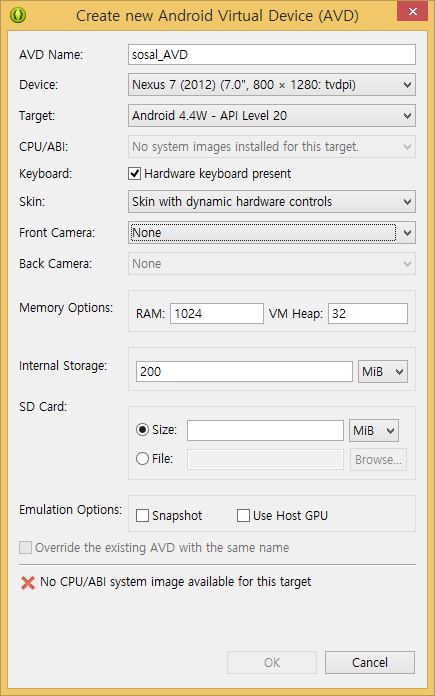Open Internal Storage MiB unit dropdown
The image size is (435, 696).
point(383,372)
